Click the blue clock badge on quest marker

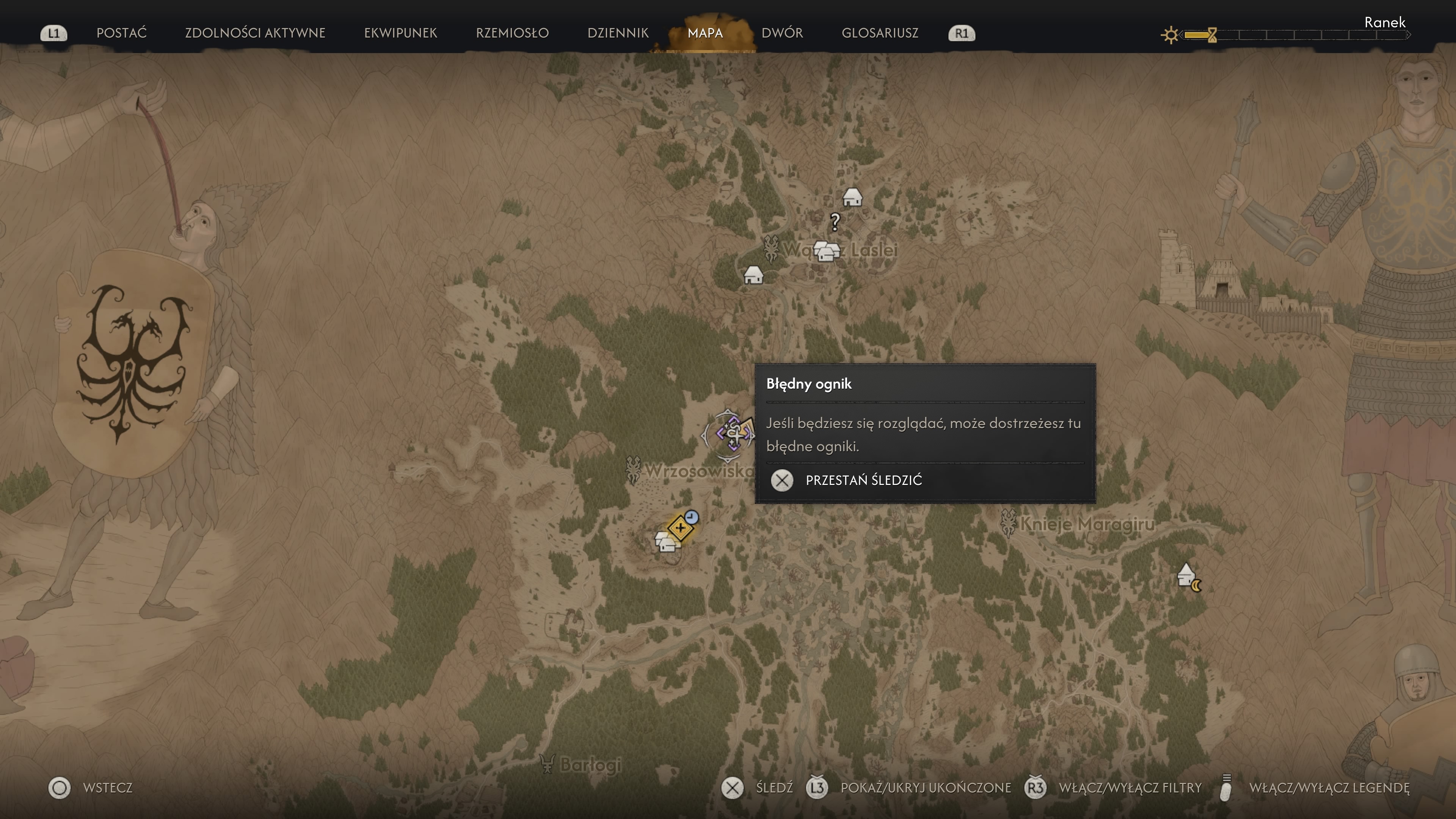[x=691, y=517]
